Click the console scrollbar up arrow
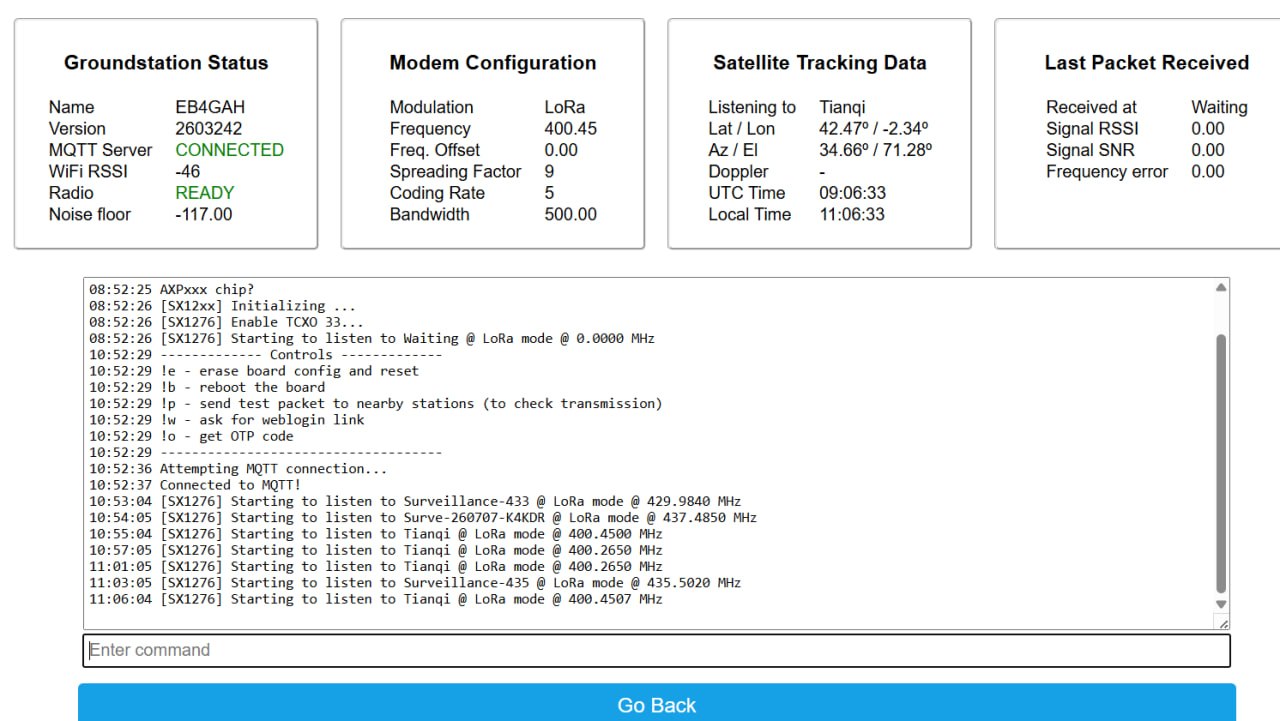The width and height of the screenshot is (1280, 721). point(1221,288)
